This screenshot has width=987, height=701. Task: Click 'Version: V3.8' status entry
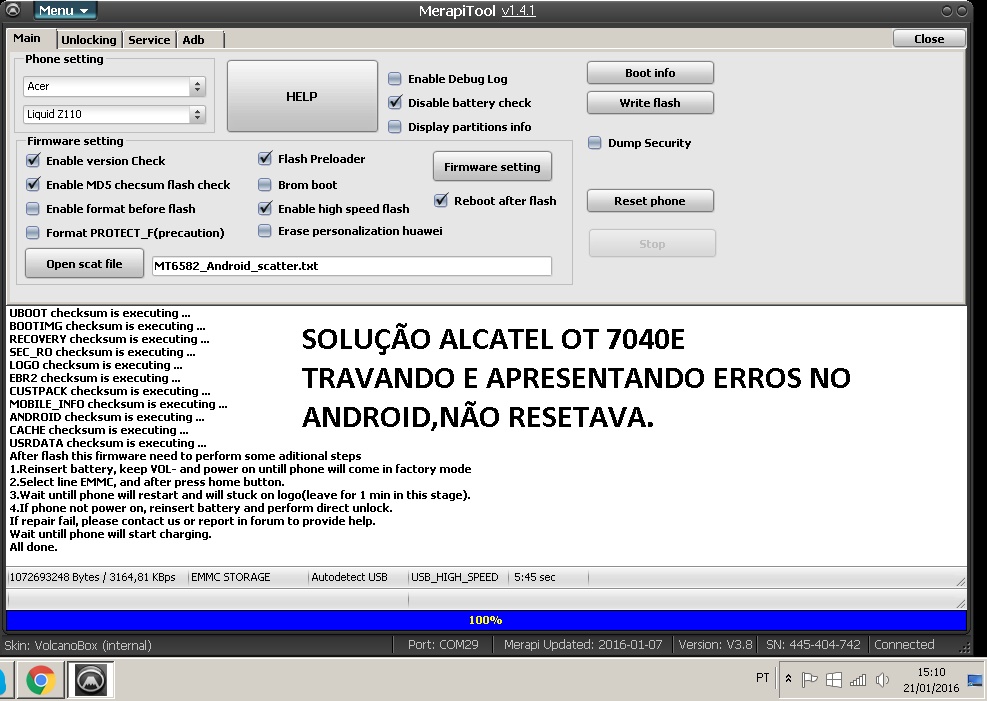pyautogui.click(x=715, y=644)
